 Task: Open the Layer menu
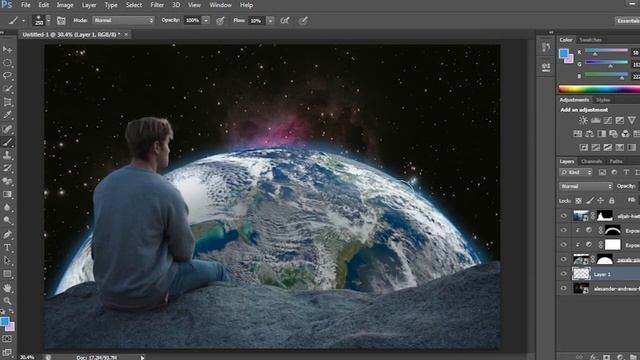[x=89, y=5]
